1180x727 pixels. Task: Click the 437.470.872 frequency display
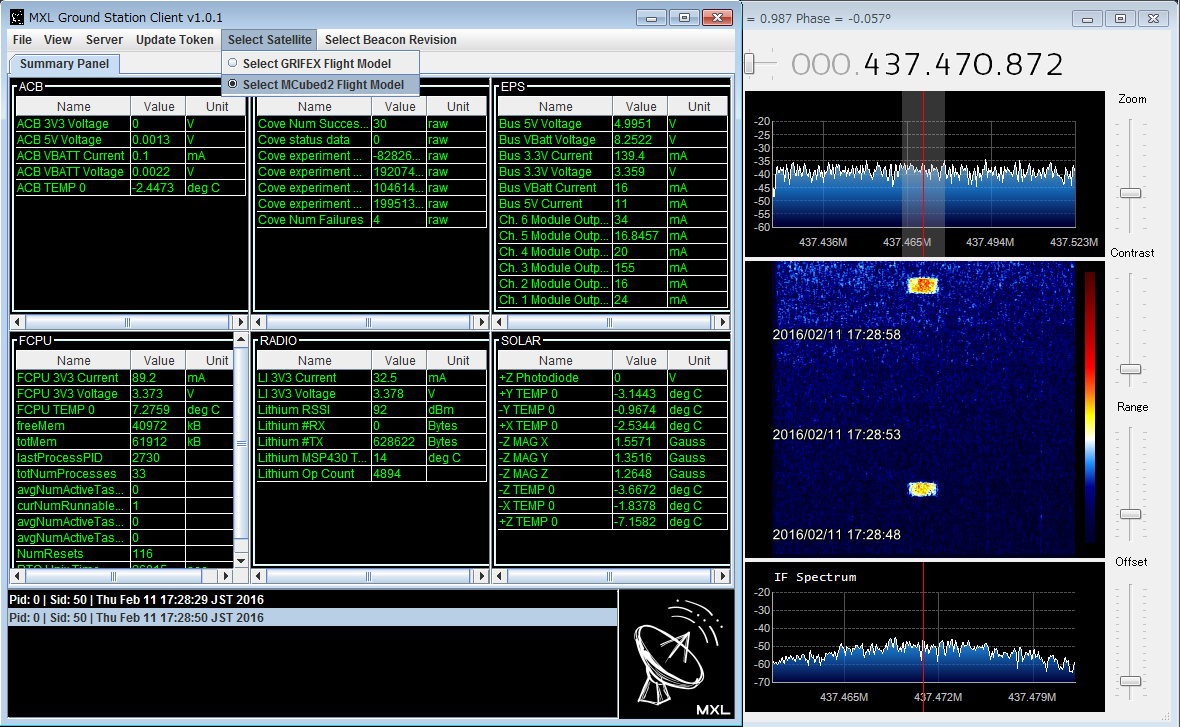(x=927, y=65)
